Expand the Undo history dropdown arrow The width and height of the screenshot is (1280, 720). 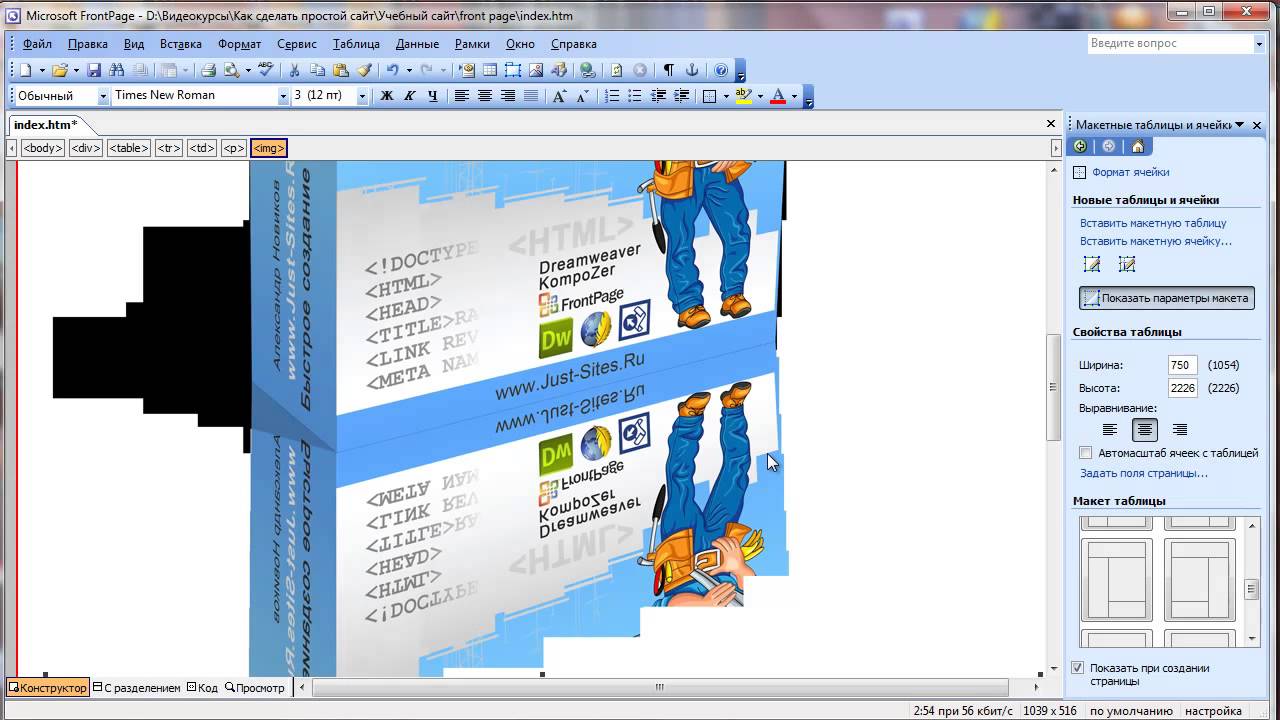[408, 70]
